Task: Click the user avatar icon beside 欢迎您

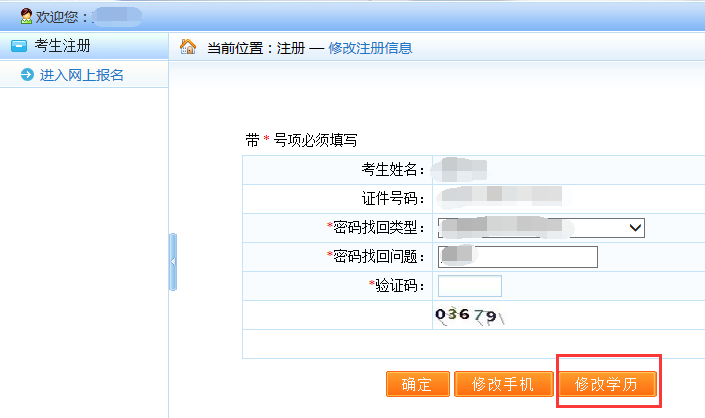Action: pos(26,16)
